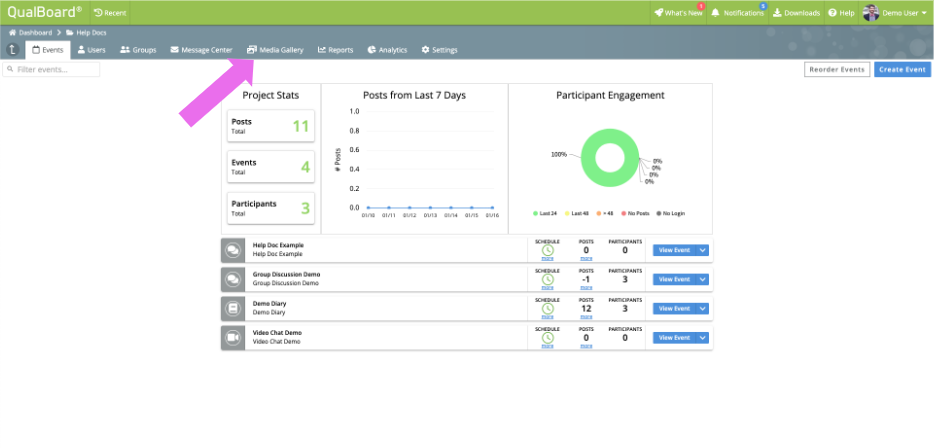This screenshot has height=448, width=934.
Task: Toggle the No Login legend item
Action: [670, 213]
